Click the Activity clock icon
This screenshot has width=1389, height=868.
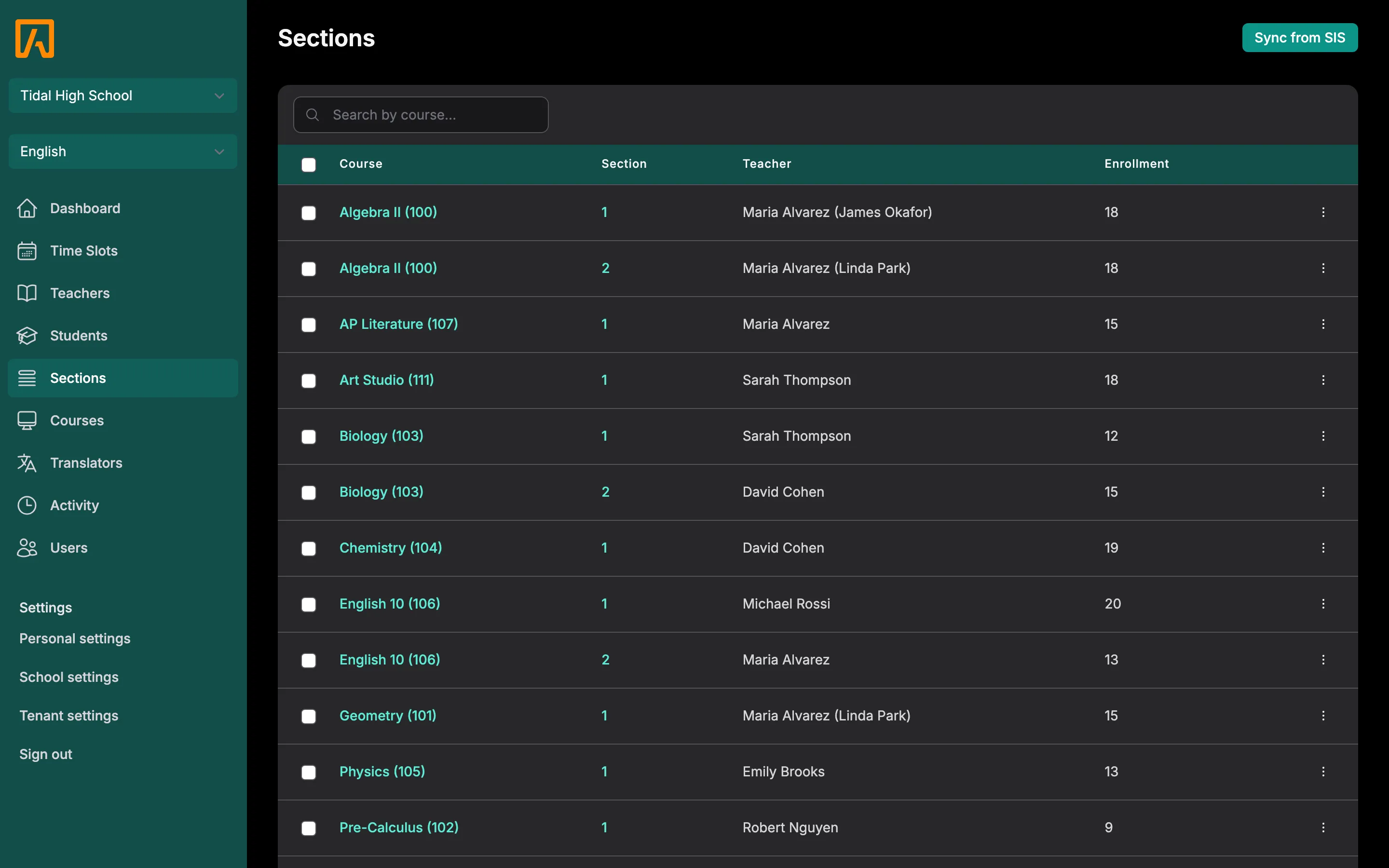click(x=27, y=506)
